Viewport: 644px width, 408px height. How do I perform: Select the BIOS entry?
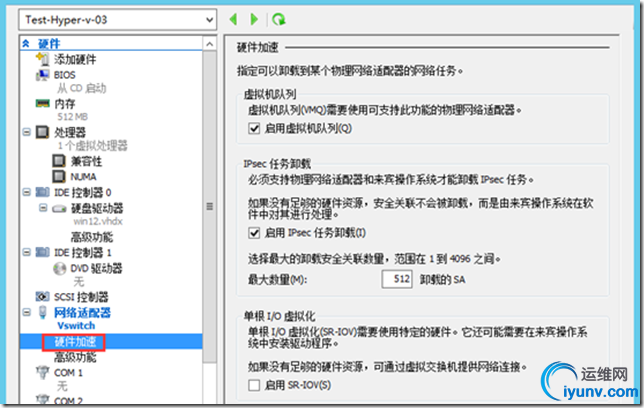coord(64,75)
